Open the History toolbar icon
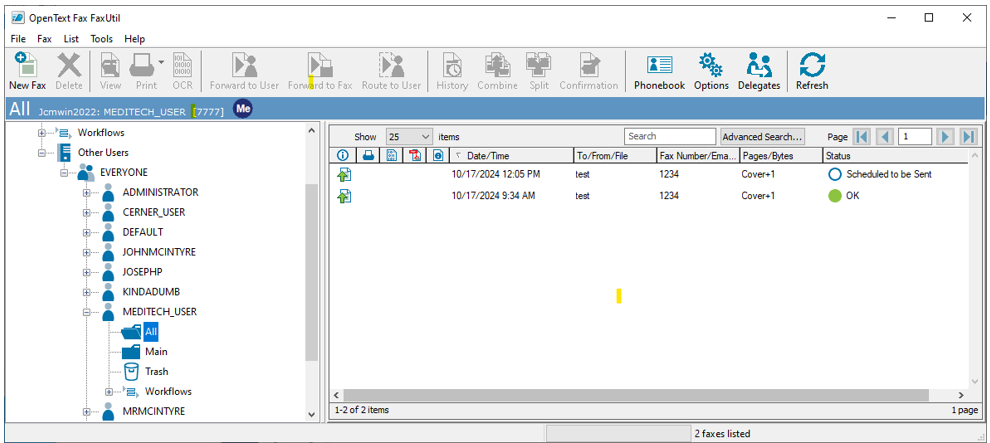Image resolution: width=990 pixels, height=443 pixels. coord(452,71)
